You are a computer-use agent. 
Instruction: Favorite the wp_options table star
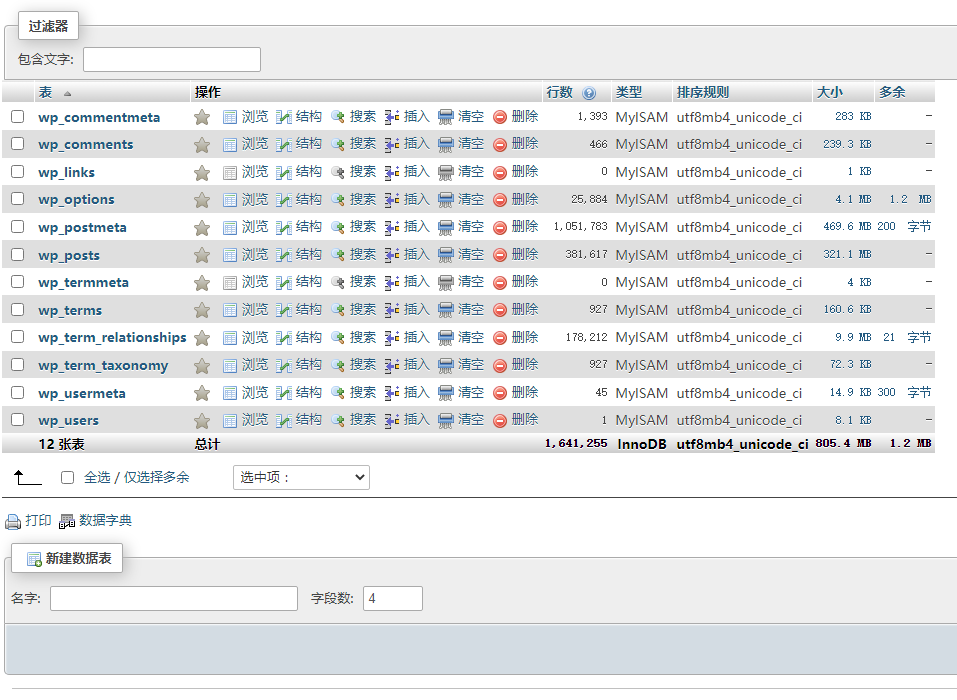tap(202, 200)
